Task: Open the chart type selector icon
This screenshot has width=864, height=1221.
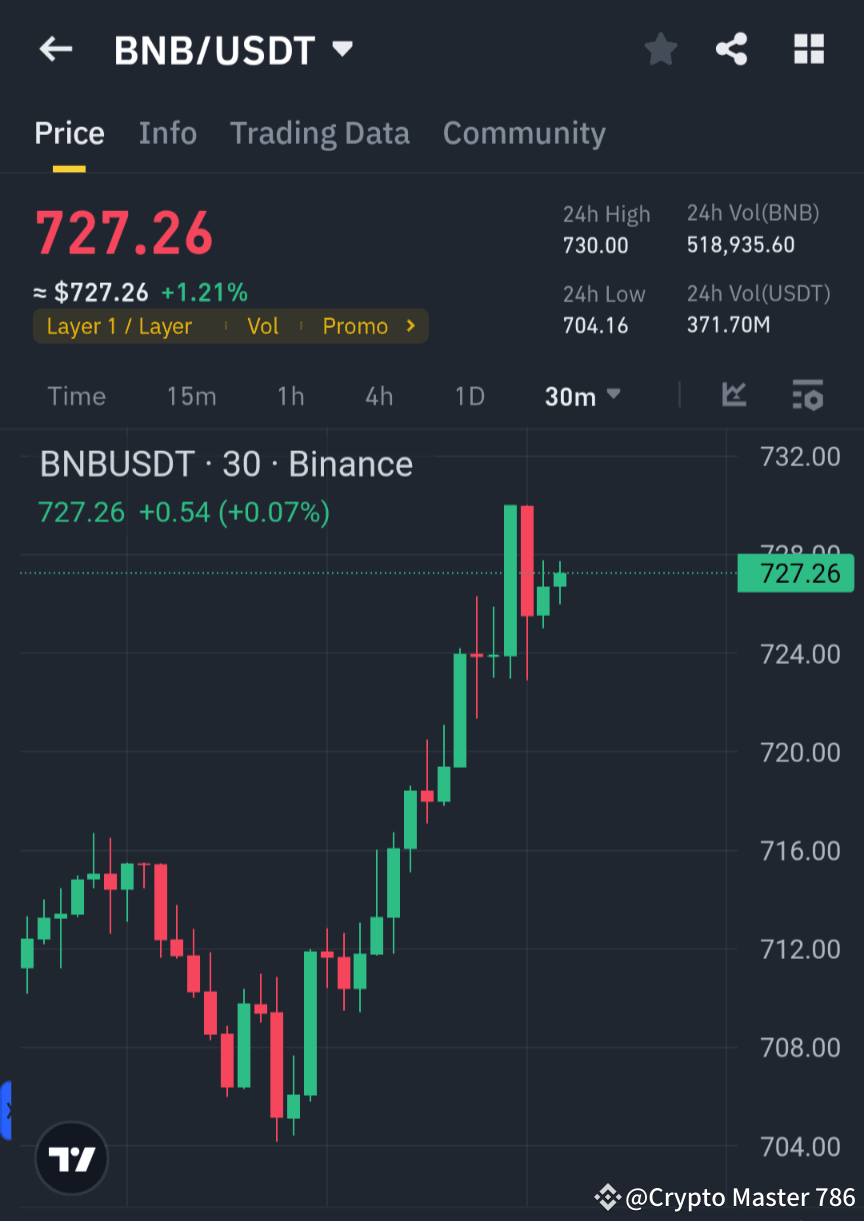Action: click(734, 396)
